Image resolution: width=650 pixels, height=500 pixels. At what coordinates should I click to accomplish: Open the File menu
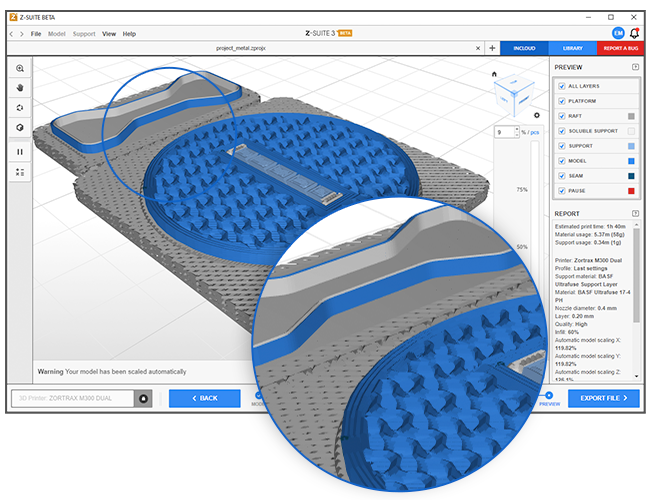36,34
